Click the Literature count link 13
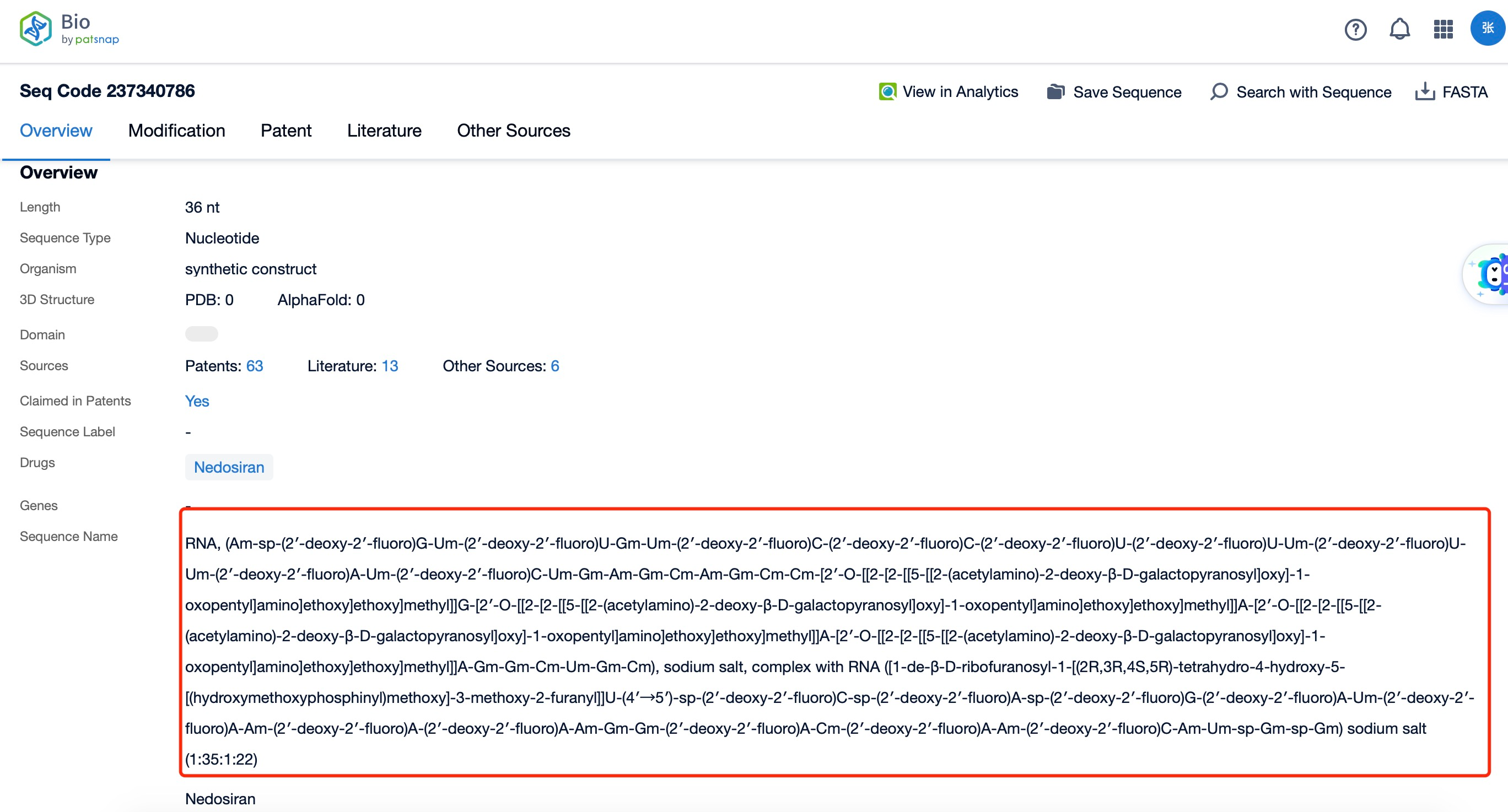1508x812 pixels. [390, 366]
